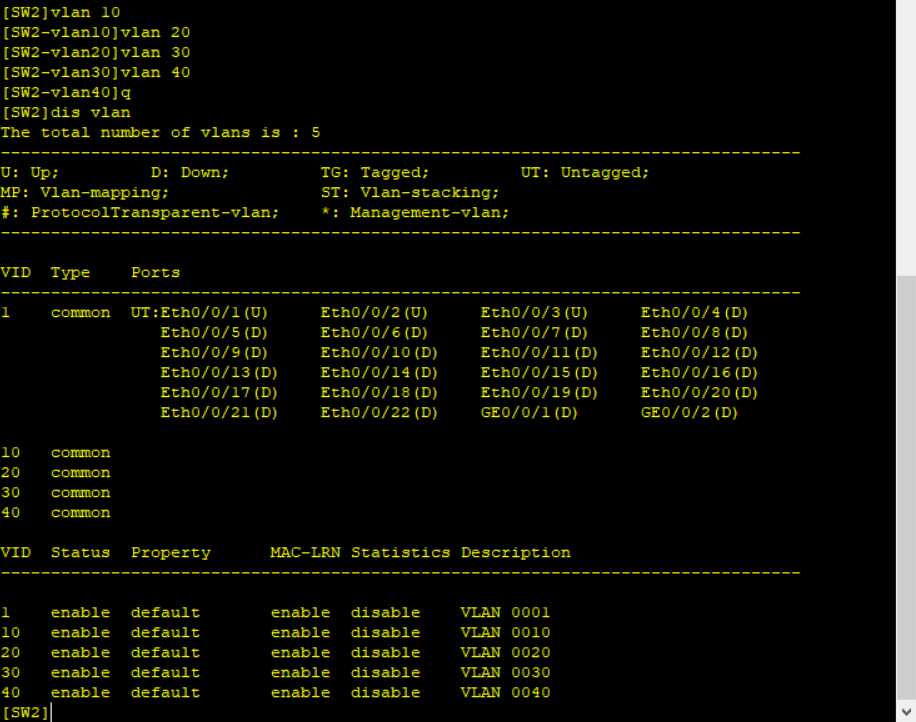
Task: Click "common" in the VID 10 row
Action: [x=81, y=453]
